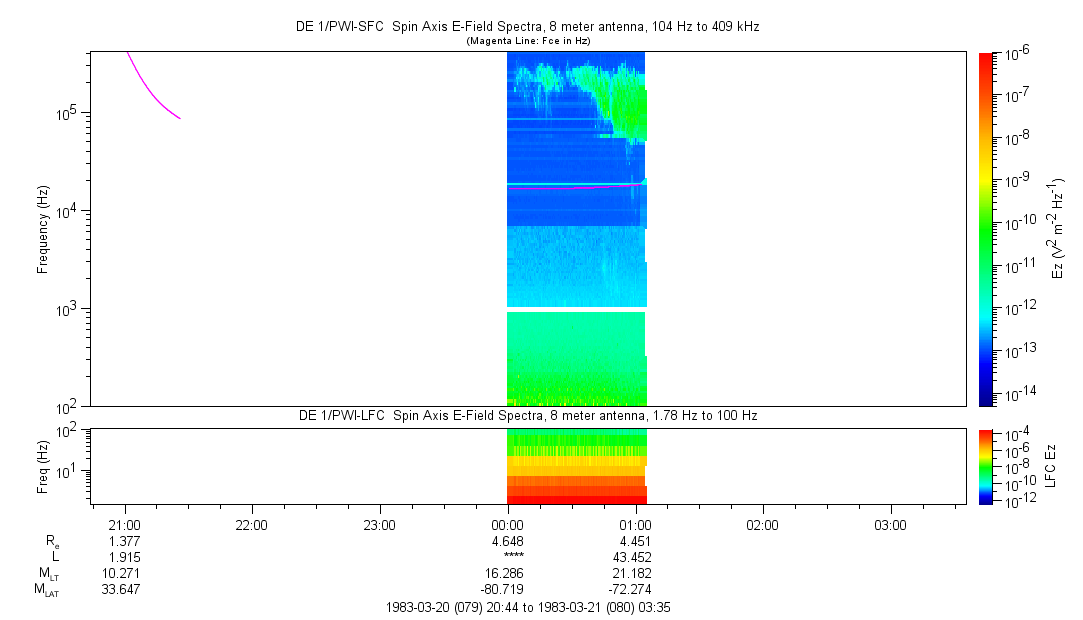
Task: Select the 00:00 time axis tick label
Action: coord(508,525)
